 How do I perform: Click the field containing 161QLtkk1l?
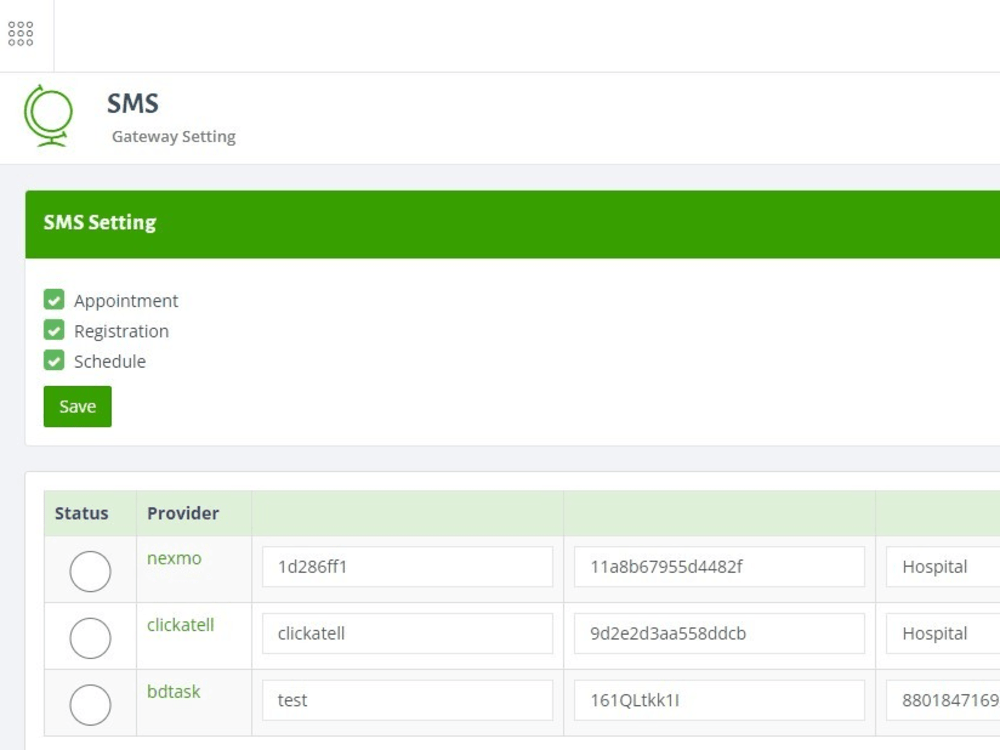tap(718, 700)
